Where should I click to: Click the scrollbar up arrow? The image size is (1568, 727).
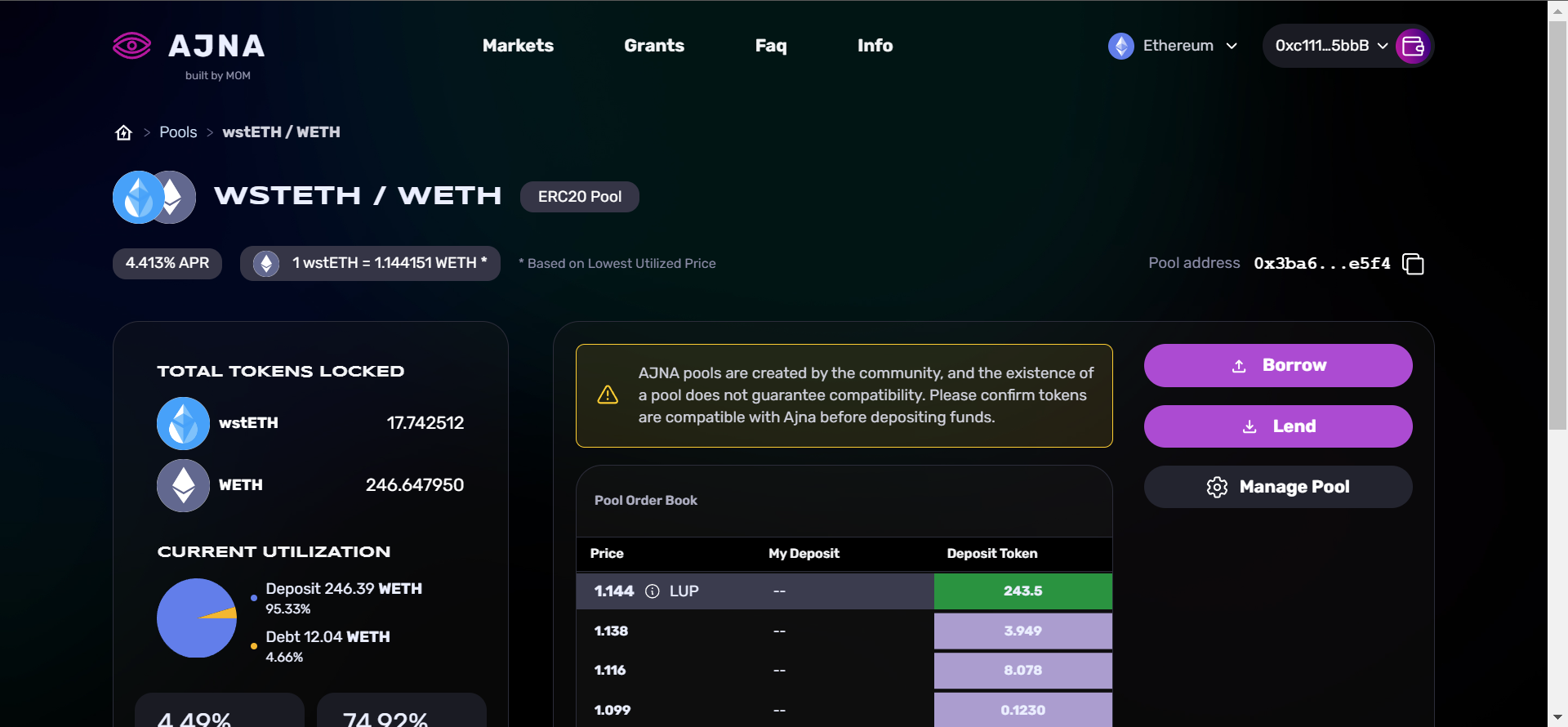click(x=1558, y=10)
